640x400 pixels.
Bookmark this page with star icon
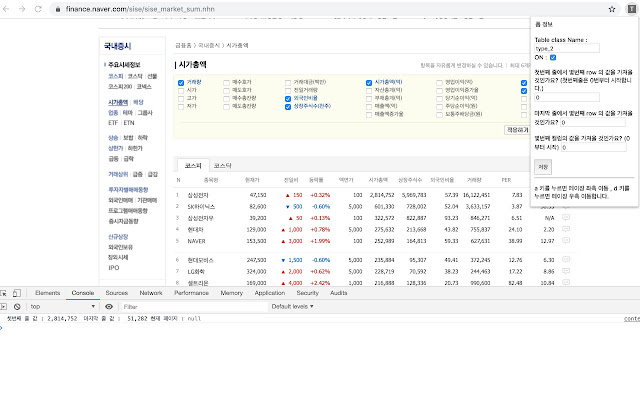coord(611,9)
